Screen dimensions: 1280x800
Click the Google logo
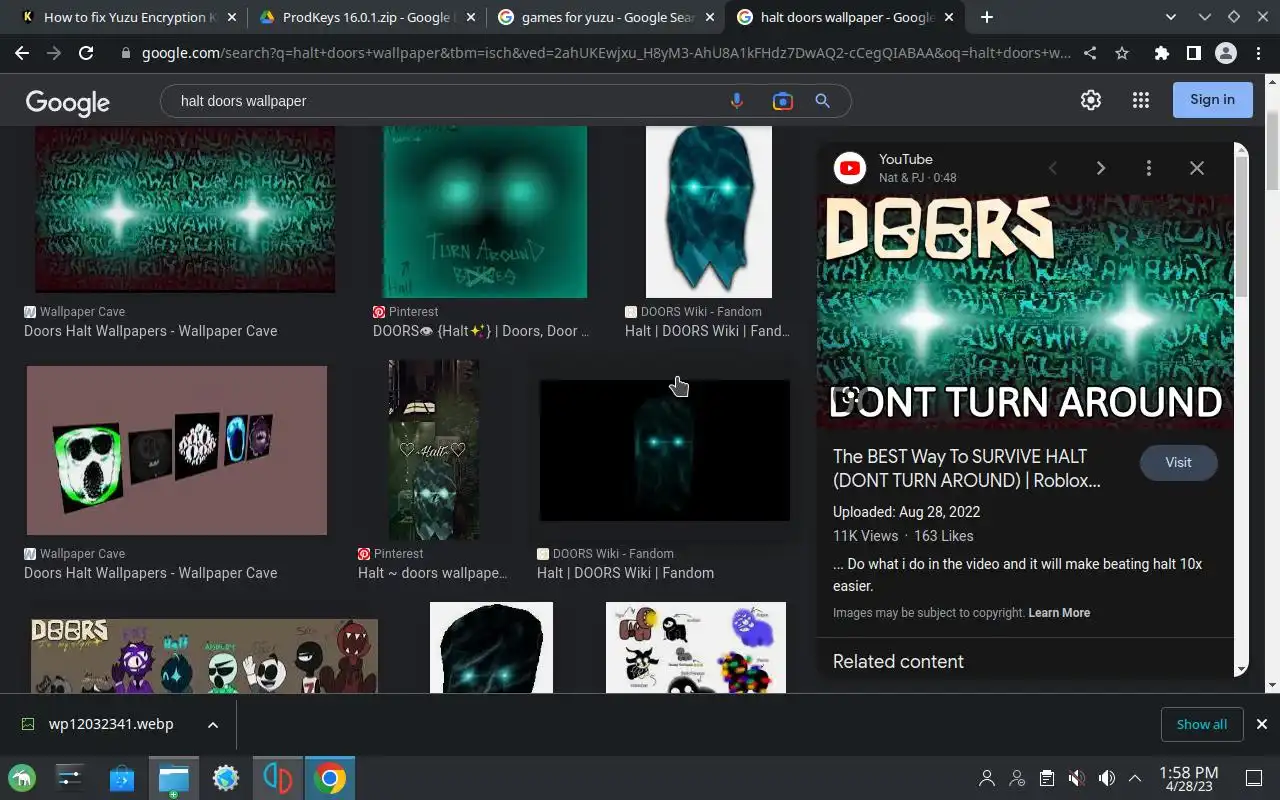(x=68, y=102)
